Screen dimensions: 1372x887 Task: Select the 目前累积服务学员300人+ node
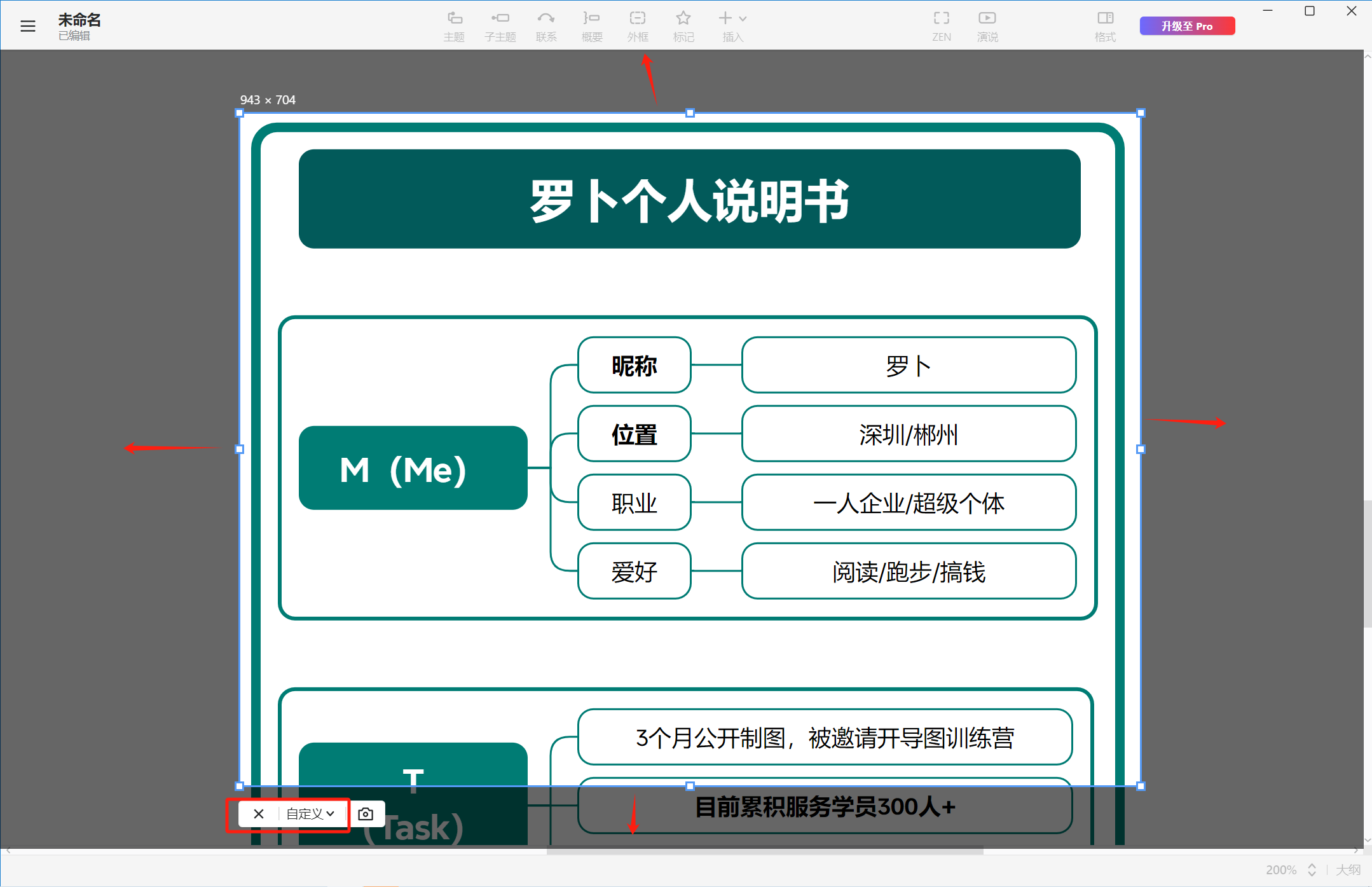tap(825, 806)
